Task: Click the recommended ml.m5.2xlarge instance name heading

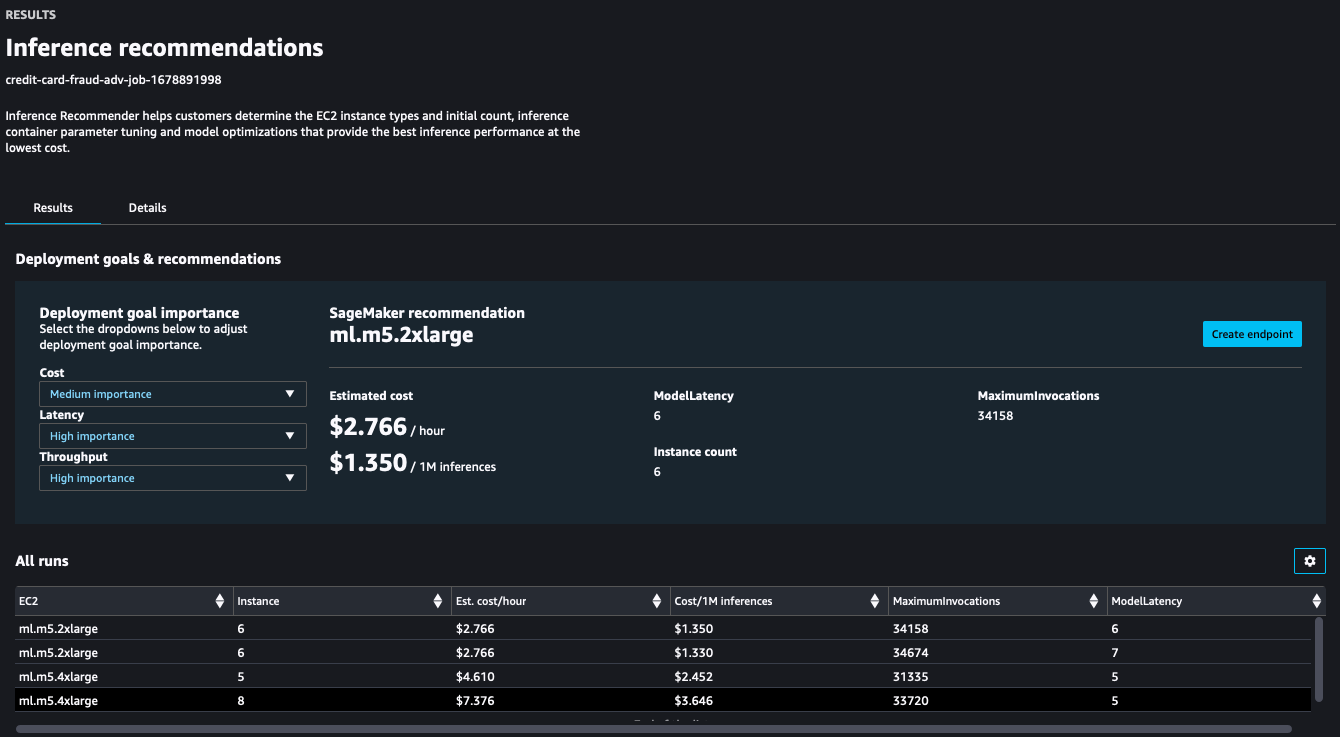Action: coord(402,335)
